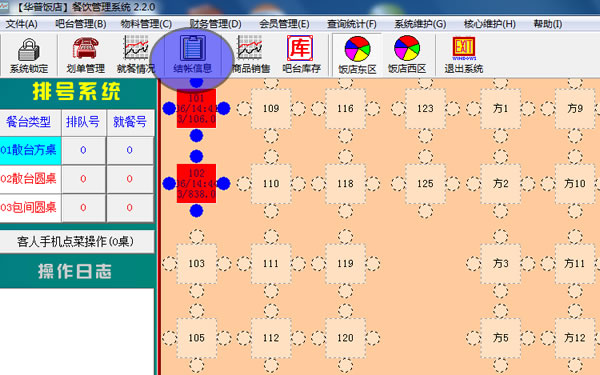
Task: Select occupied red table 101
Action: 196,109
